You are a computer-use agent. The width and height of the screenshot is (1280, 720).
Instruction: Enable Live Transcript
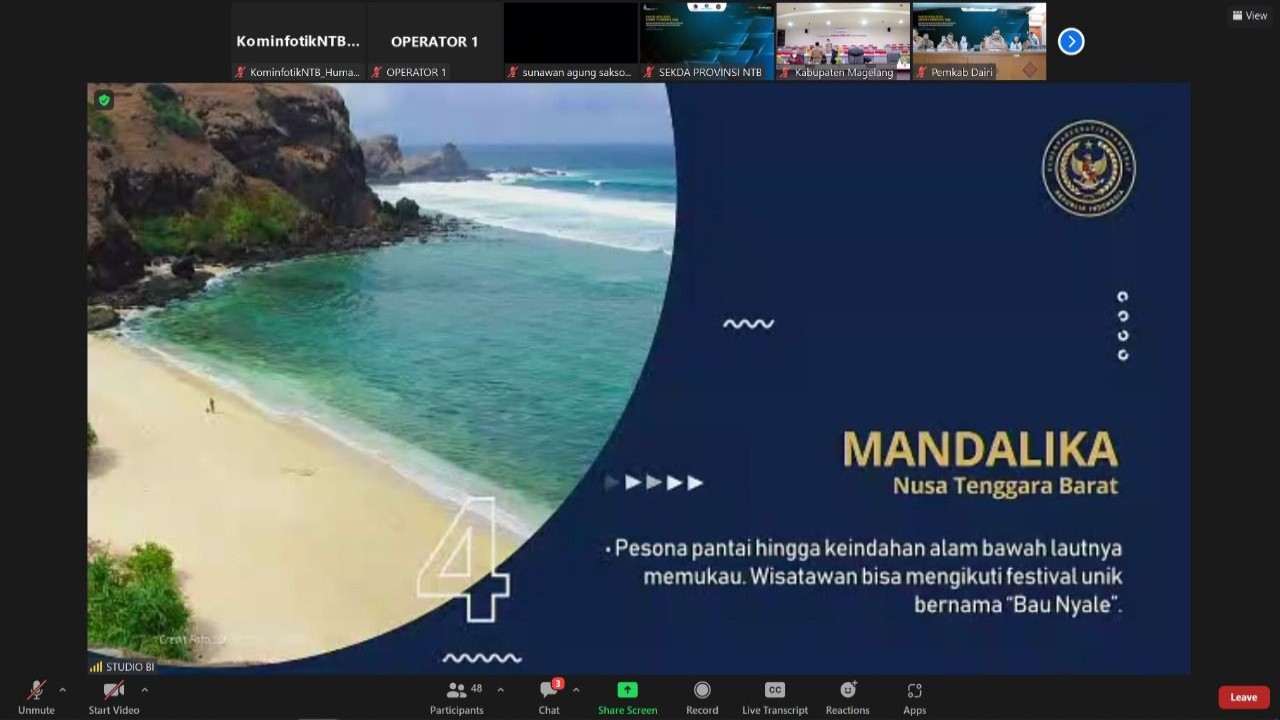(x=774, y=697)
